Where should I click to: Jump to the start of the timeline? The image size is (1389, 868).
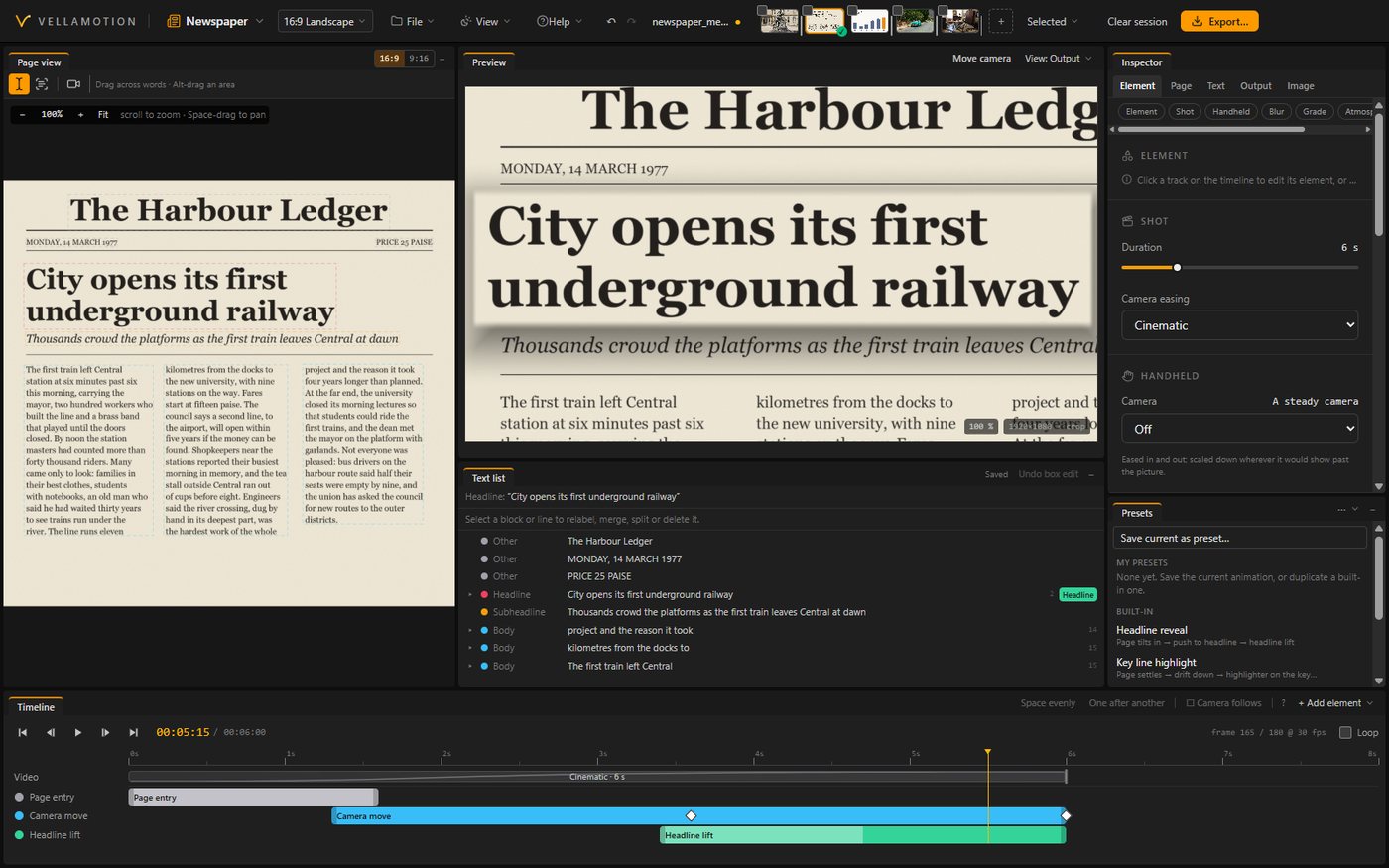click(22, 732)
